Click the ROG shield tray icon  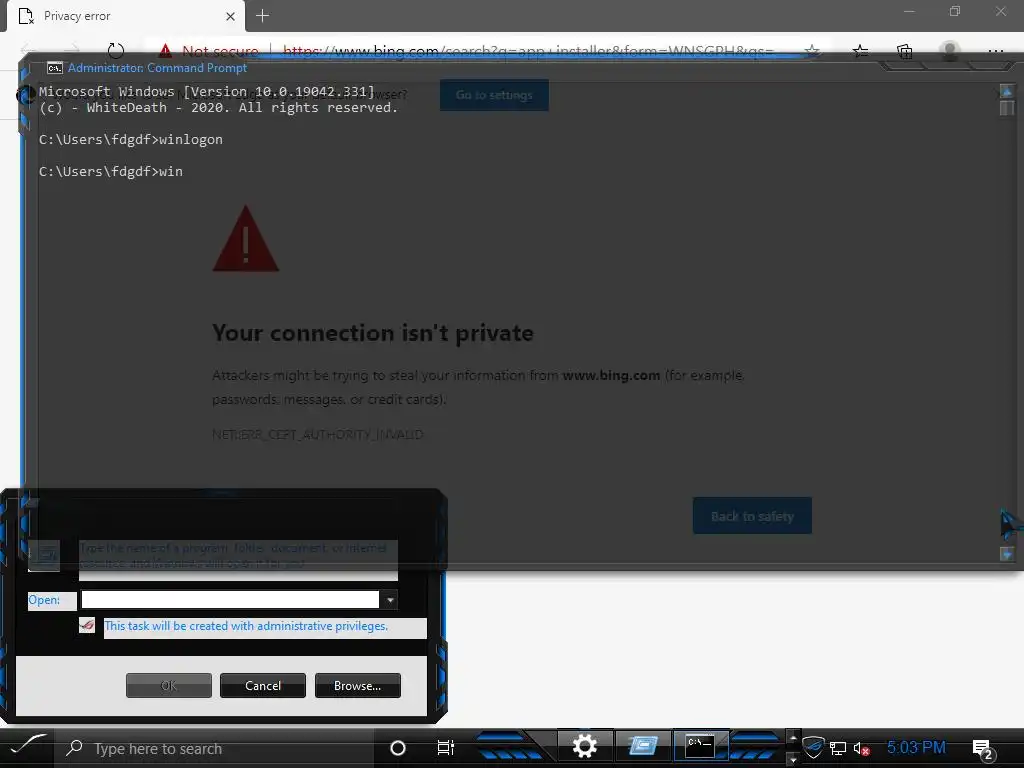[813, 748]
